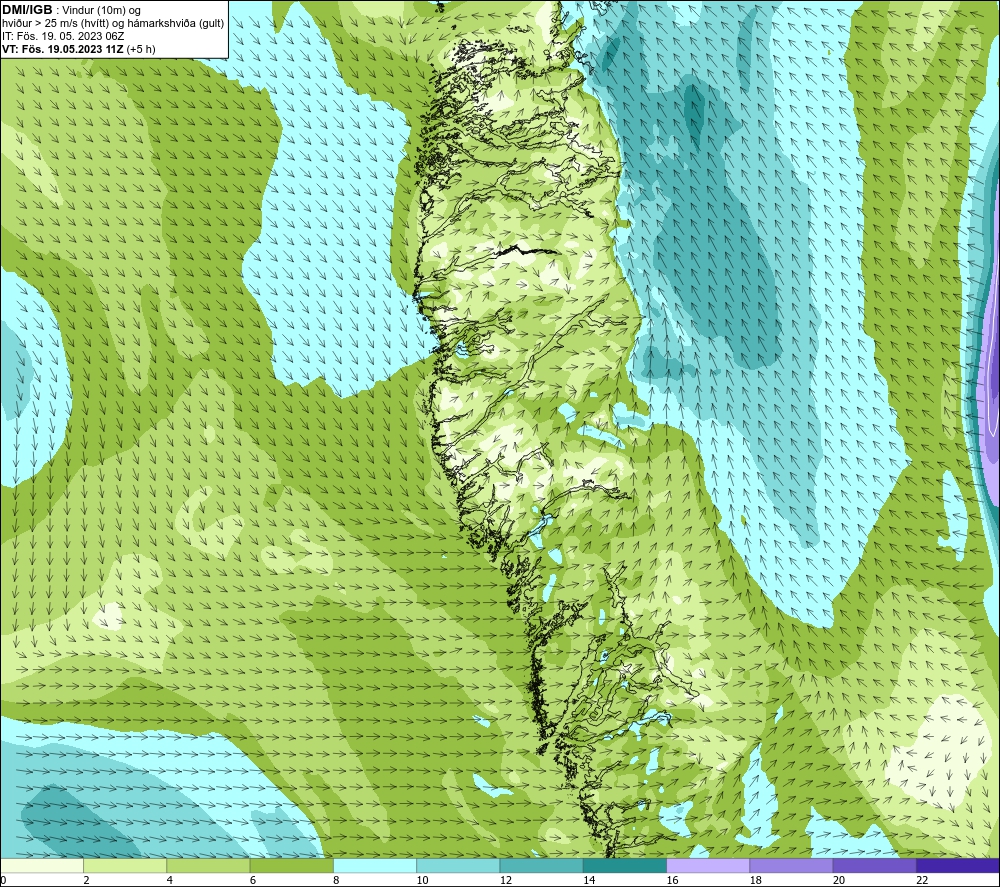Click the 'VT: Fös. 19.05.2023 11Z (+5 h)' line
This screenshot has height=887, width=1000.
(78, 49)
